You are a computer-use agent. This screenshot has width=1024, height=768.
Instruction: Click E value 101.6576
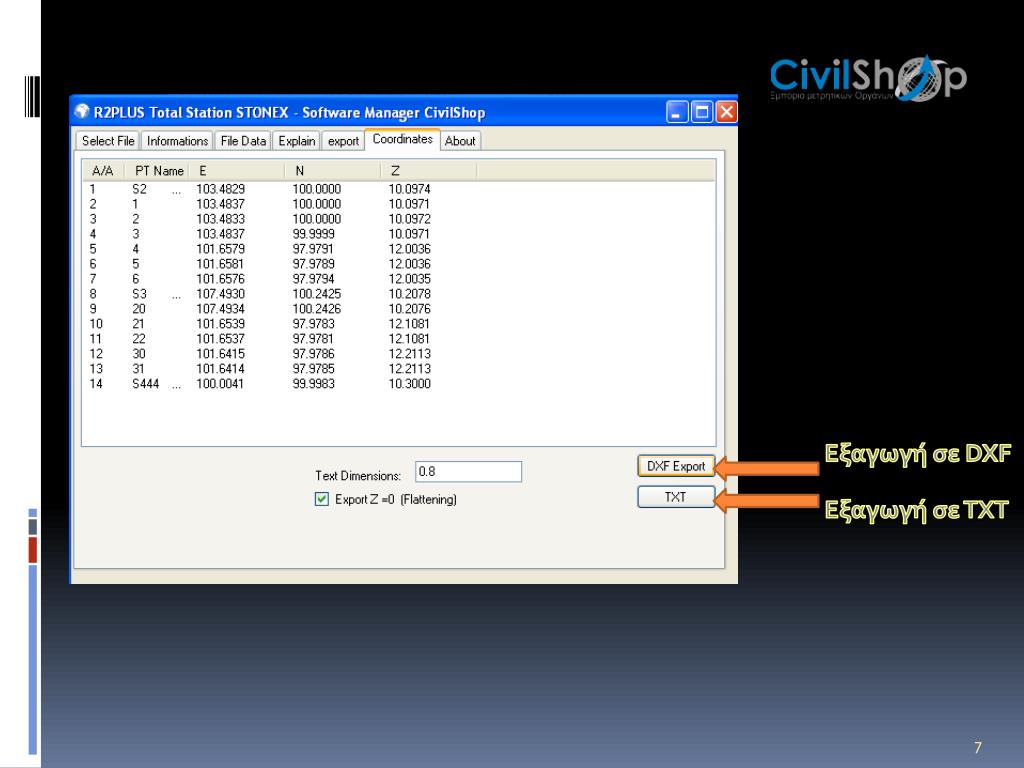pyautogui.click(x=221, y=280)
